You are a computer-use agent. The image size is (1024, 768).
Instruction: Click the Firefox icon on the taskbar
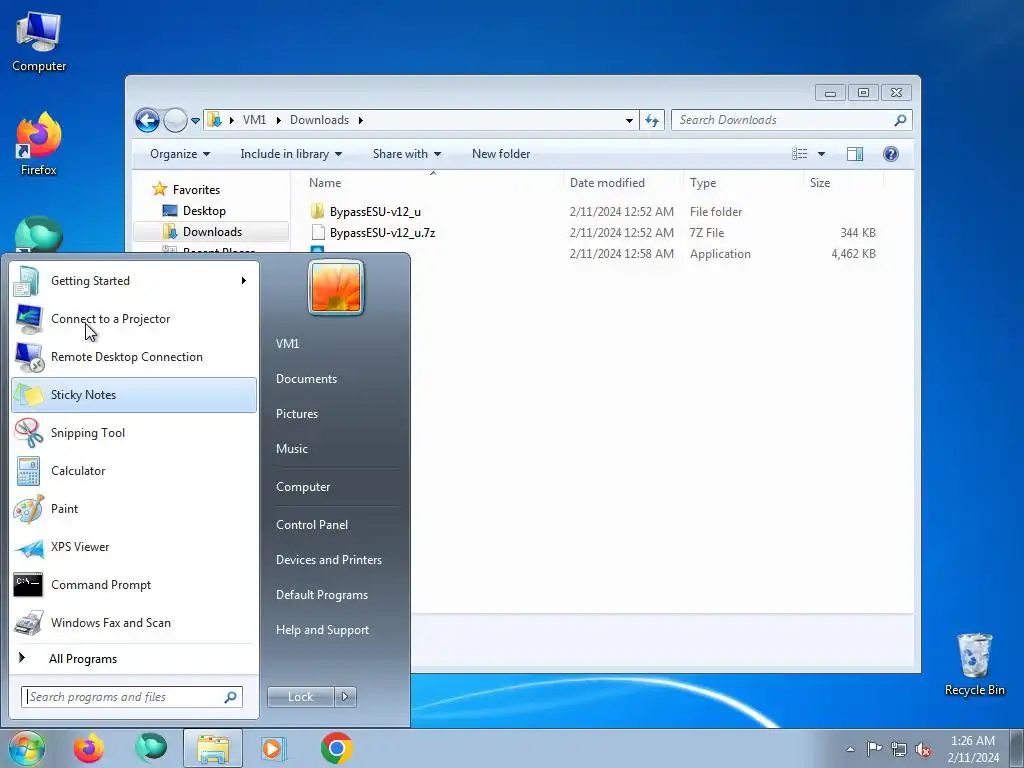pyautogui.click(x=89, y=748)
